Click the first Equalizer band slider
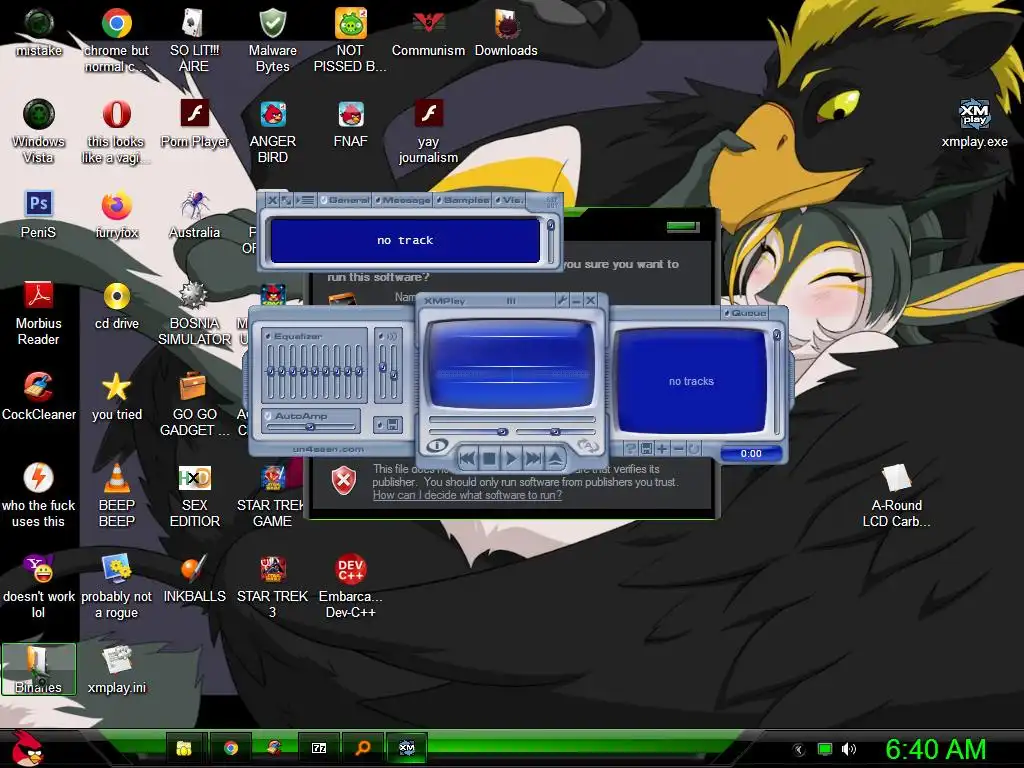 click(x=270, y=371)
